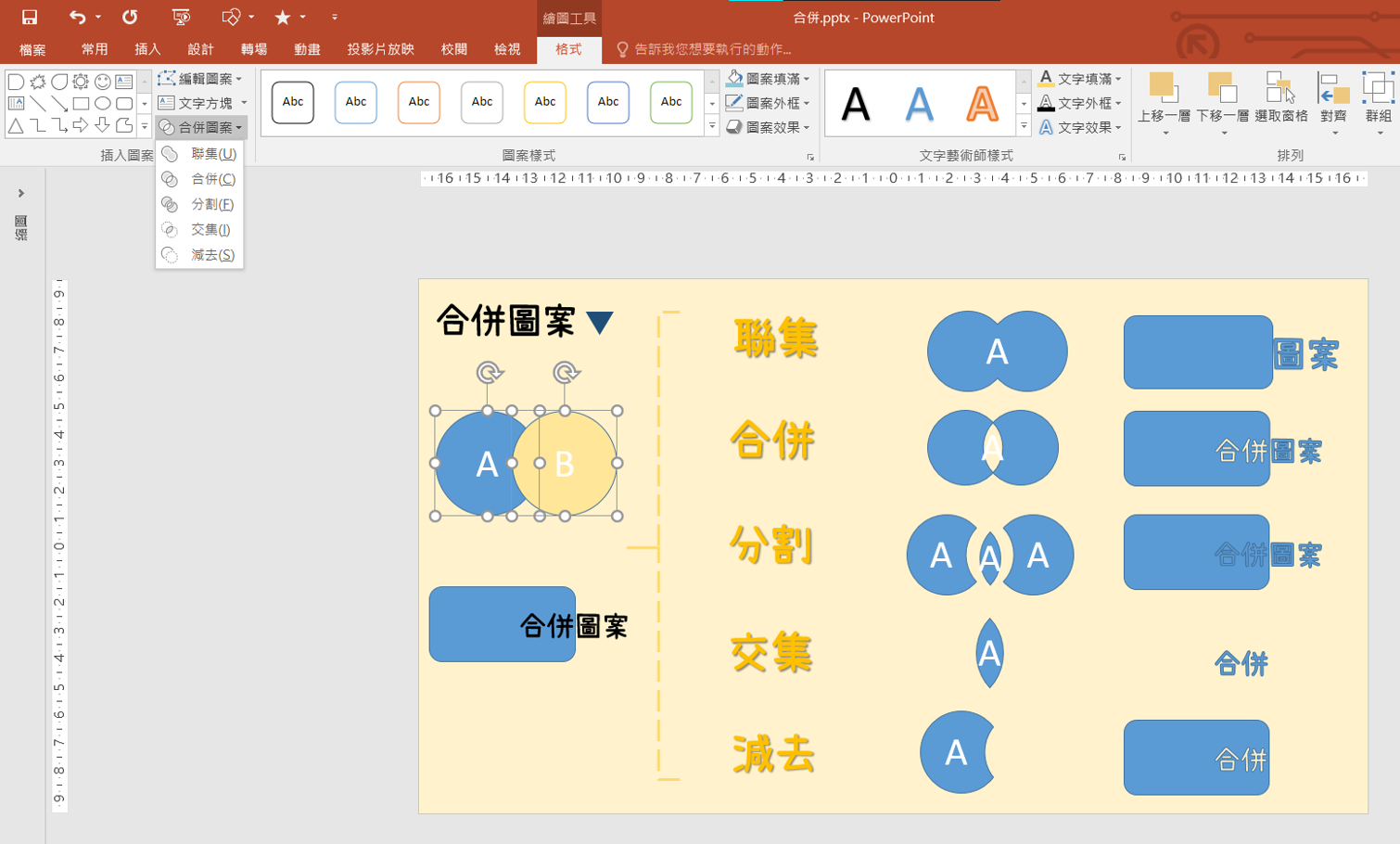This screenshot has height=844, width=1400.
Task: Apply the green outline Abc shape style
Action: (x=671, y=102)
